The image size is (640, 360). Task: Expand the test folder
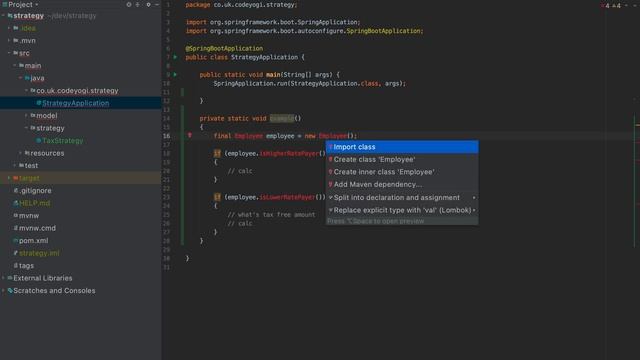[15, 165]
